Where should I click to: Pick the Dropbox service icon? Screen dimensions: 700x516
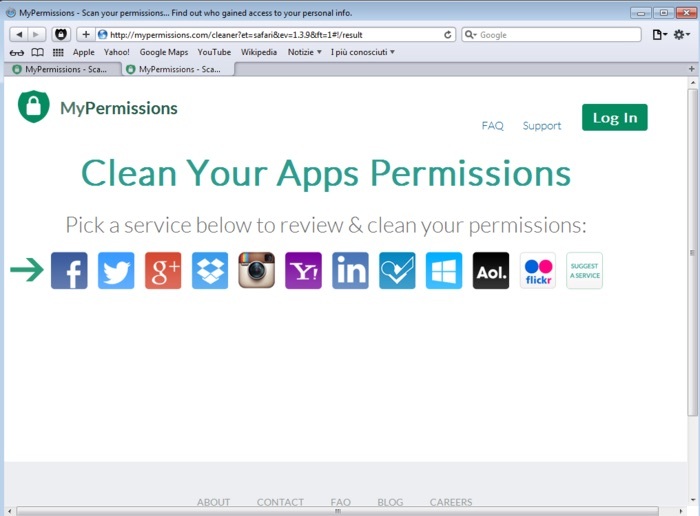210,270
